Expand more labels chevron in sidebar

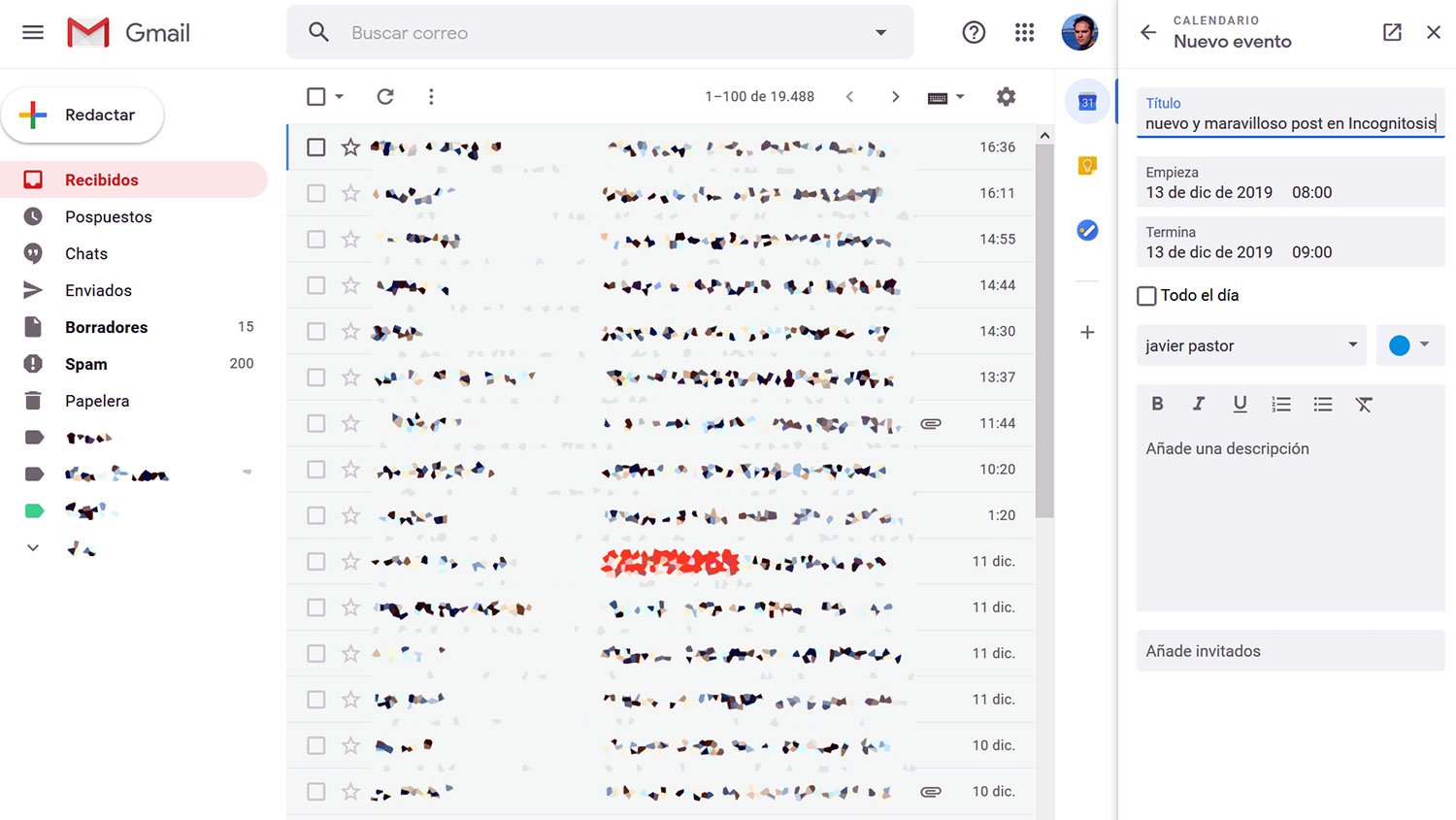coord(33,547)
